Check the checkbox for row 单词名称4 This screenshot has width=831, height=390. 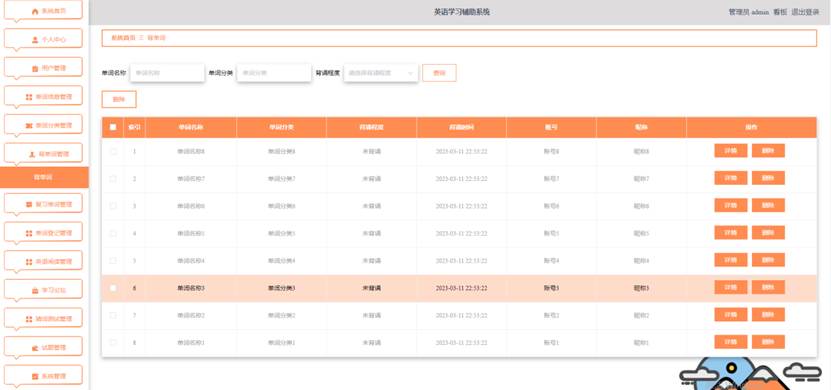[x=113, y=261]
